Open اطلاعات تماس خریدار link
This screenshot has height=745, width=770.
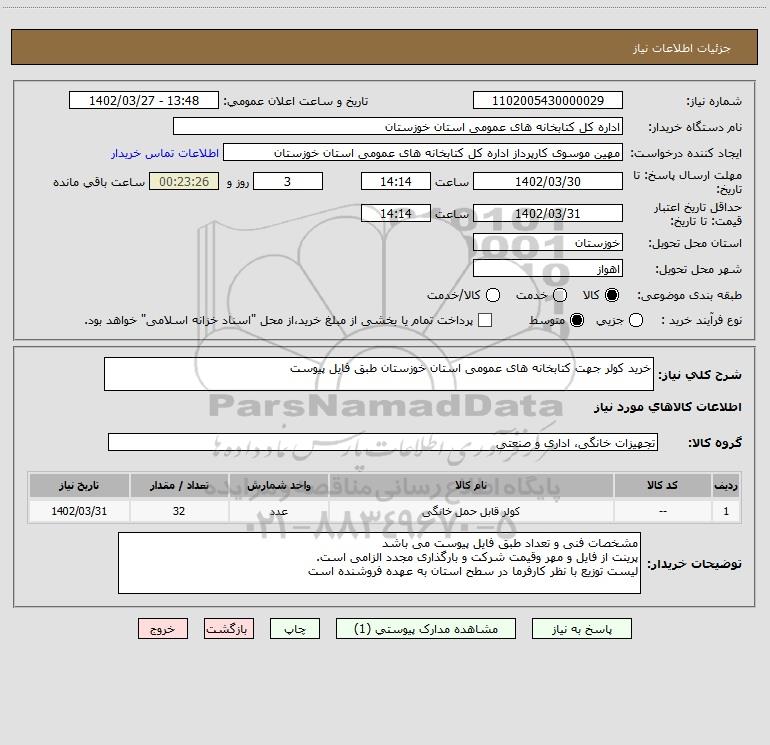165,153
